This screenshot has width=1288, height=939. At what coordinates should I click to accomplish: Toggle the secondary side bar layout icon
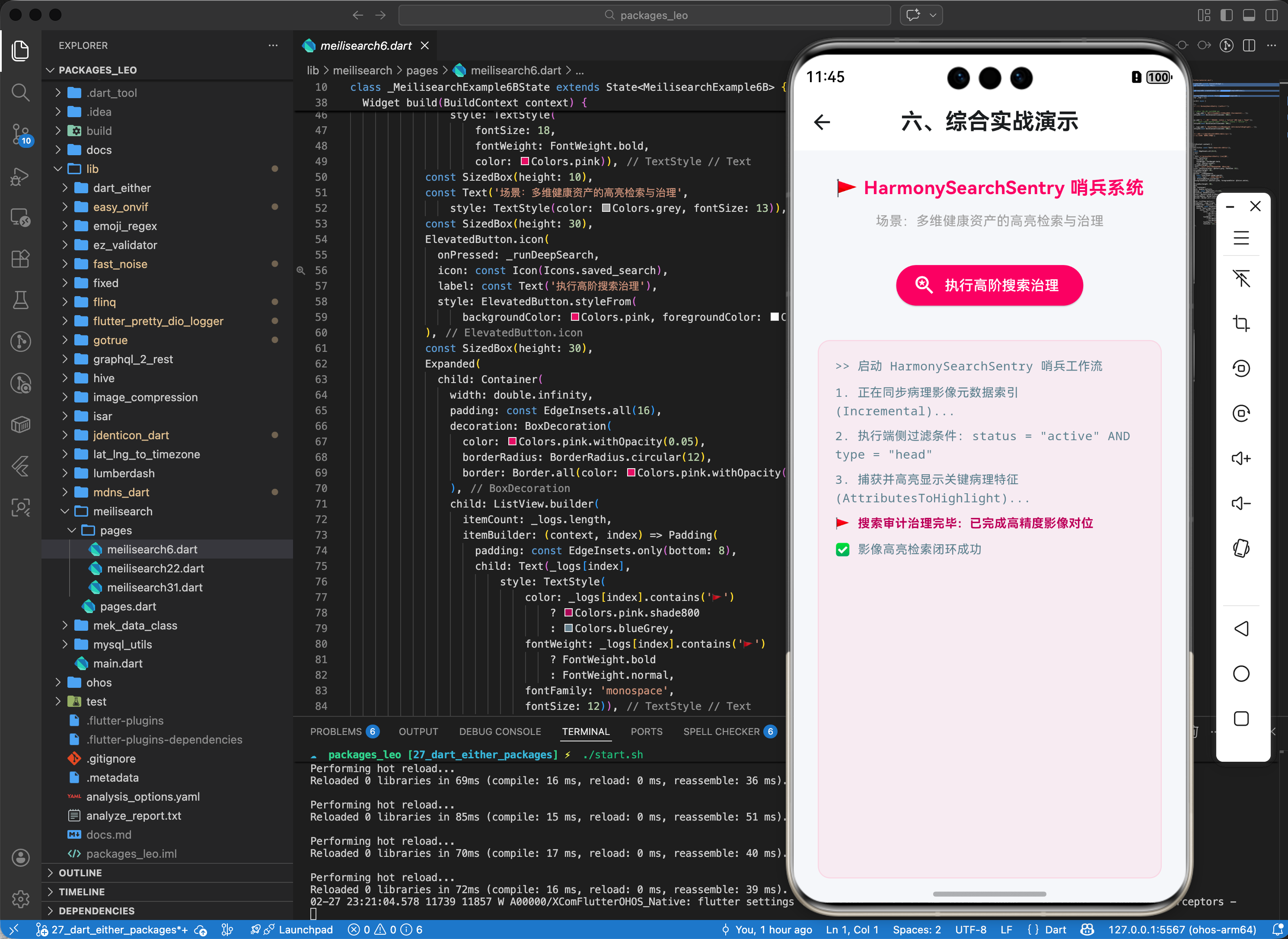click(x=1271, y=15)
